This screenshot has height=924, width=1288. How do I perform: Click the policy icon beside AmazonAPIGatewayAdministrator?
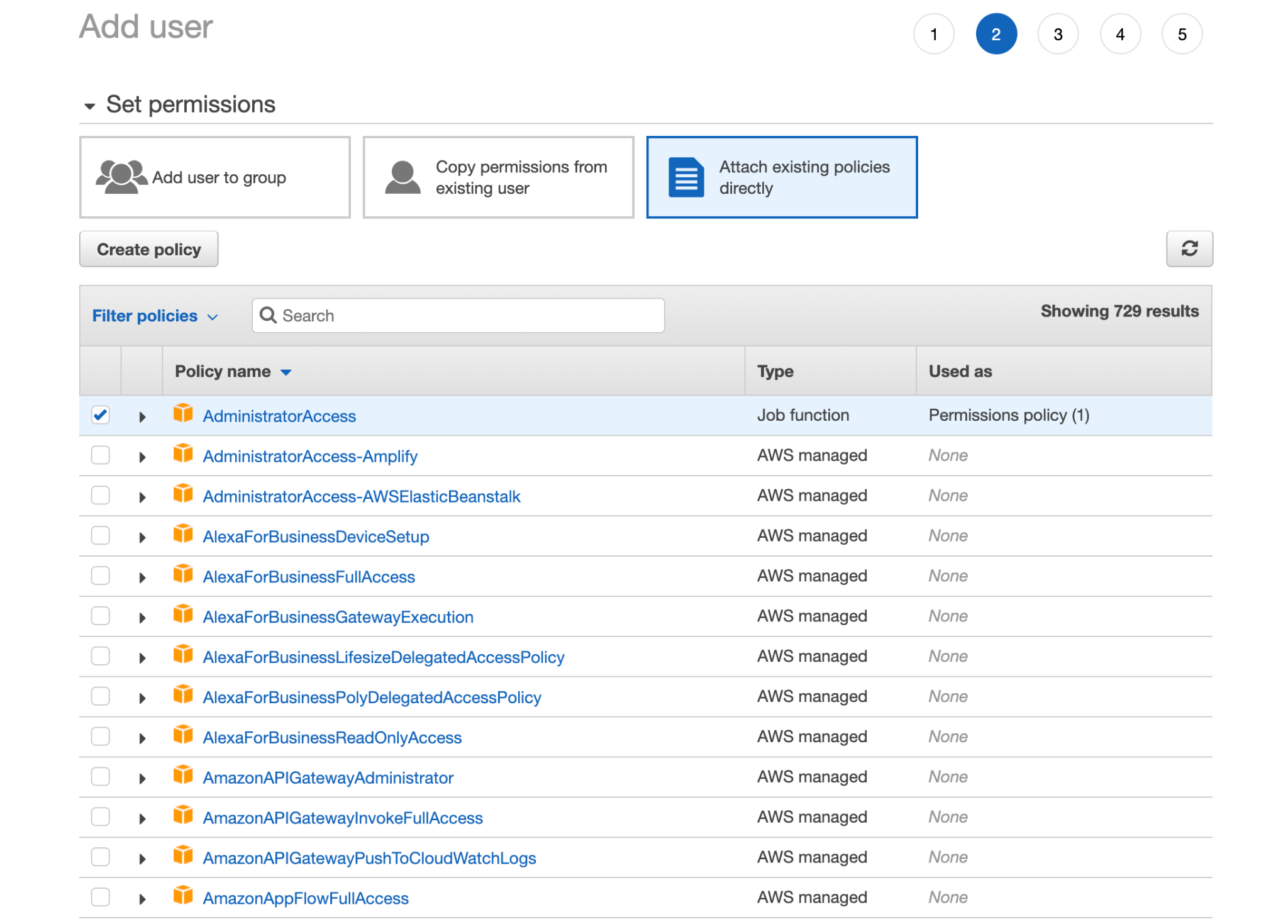[x=183, y=776]
